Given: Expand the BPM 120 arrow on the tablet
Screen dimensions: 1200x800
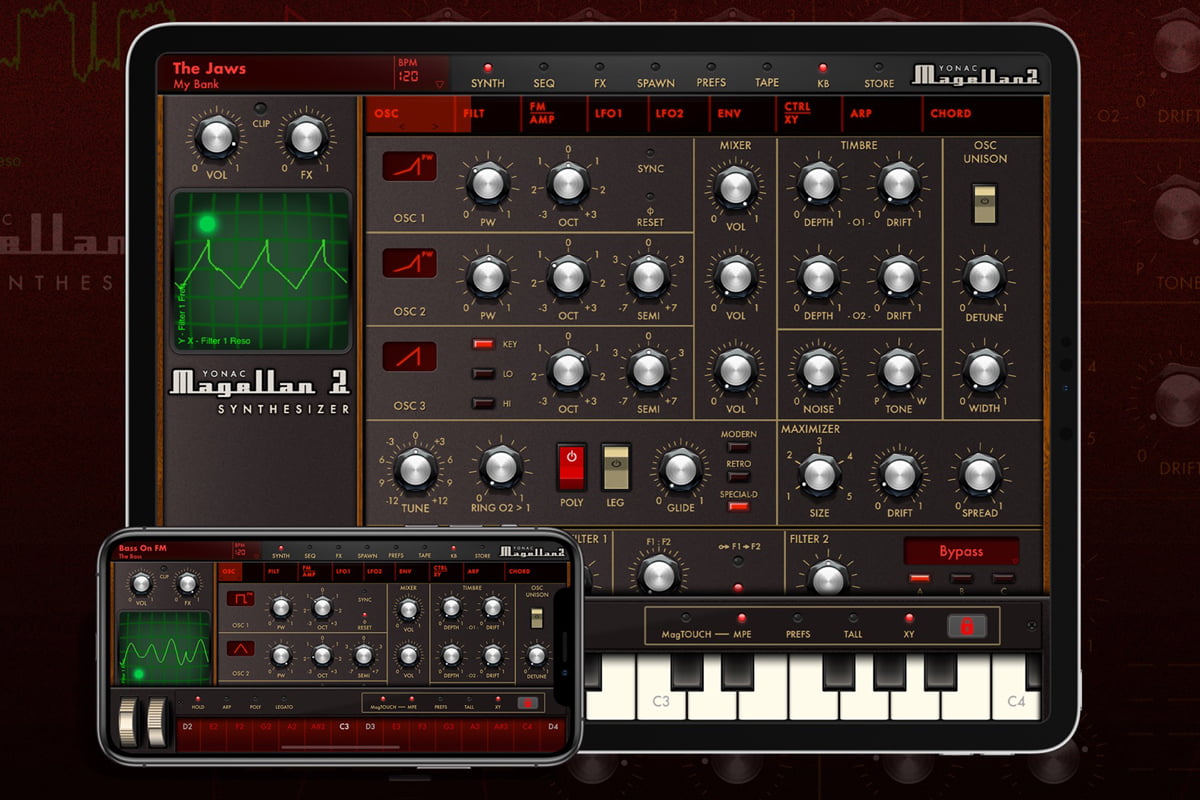Looking at the screenshot, I should [x=439, y=85].
